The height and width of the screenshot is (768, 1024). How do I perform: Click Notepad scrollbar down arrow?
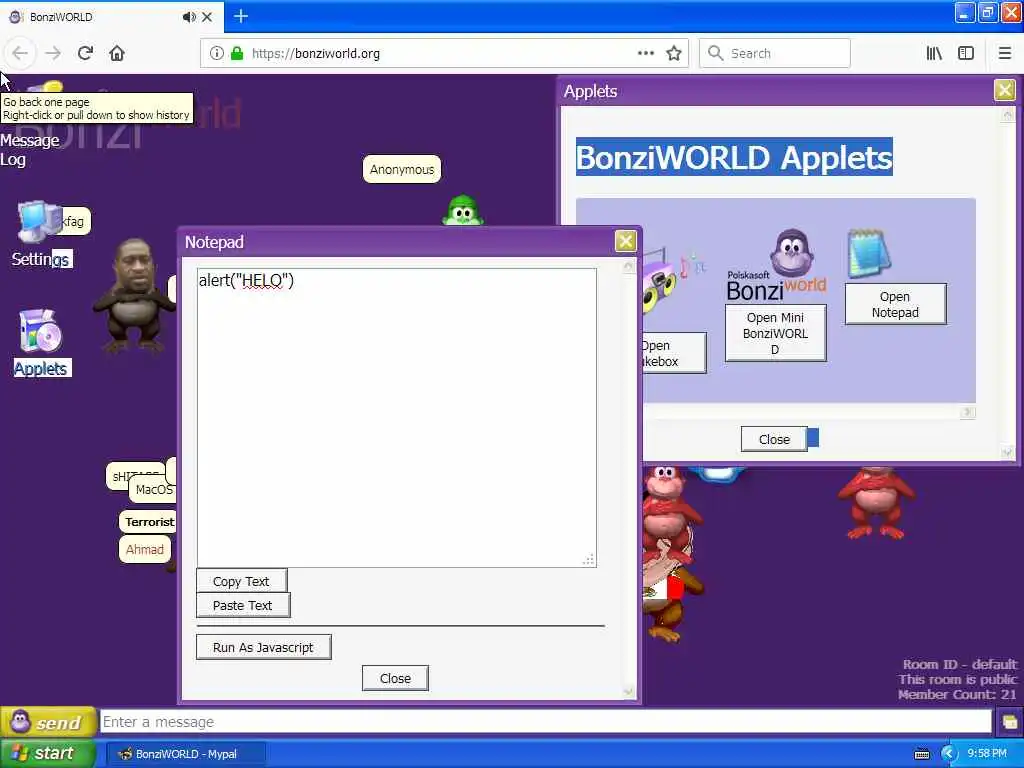click(628, 692)
